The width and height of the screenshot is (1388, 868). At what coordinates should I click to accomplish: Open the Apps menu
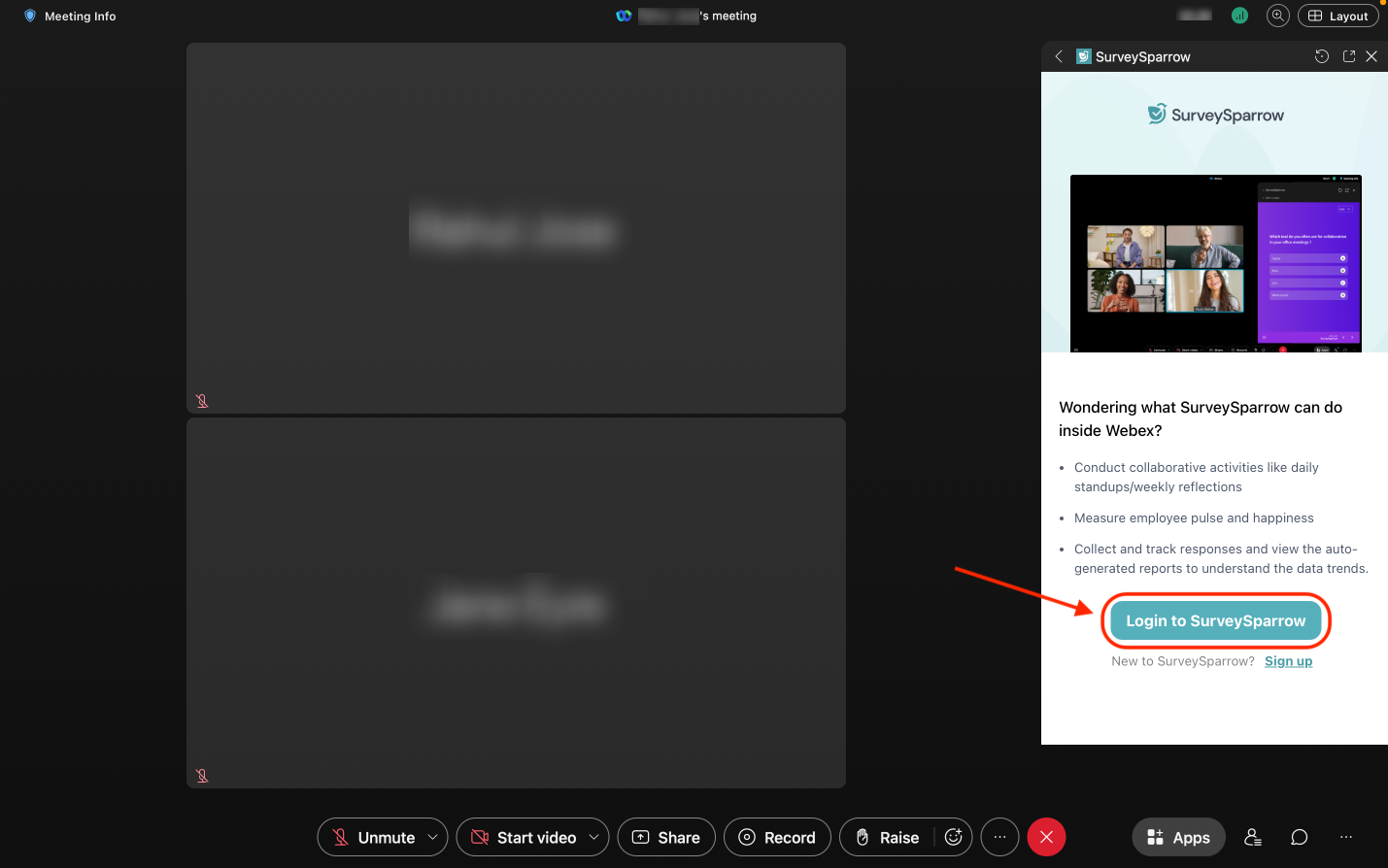(1178, 837)
